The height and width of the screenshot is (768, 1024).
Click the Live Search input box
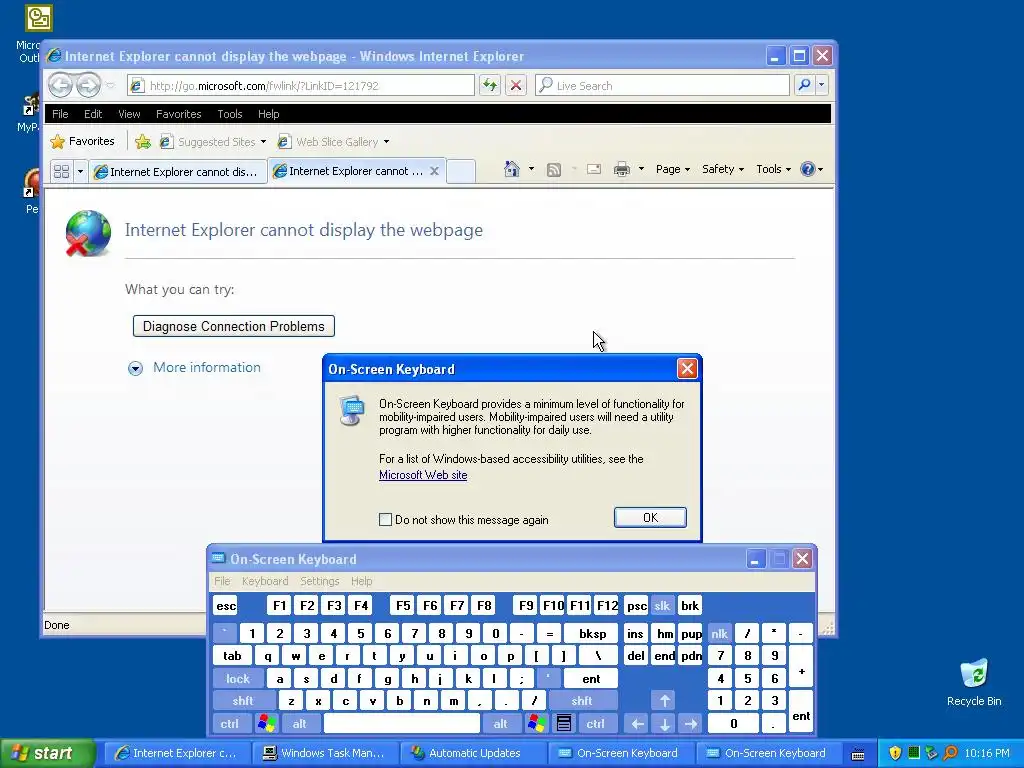(663, 86)
